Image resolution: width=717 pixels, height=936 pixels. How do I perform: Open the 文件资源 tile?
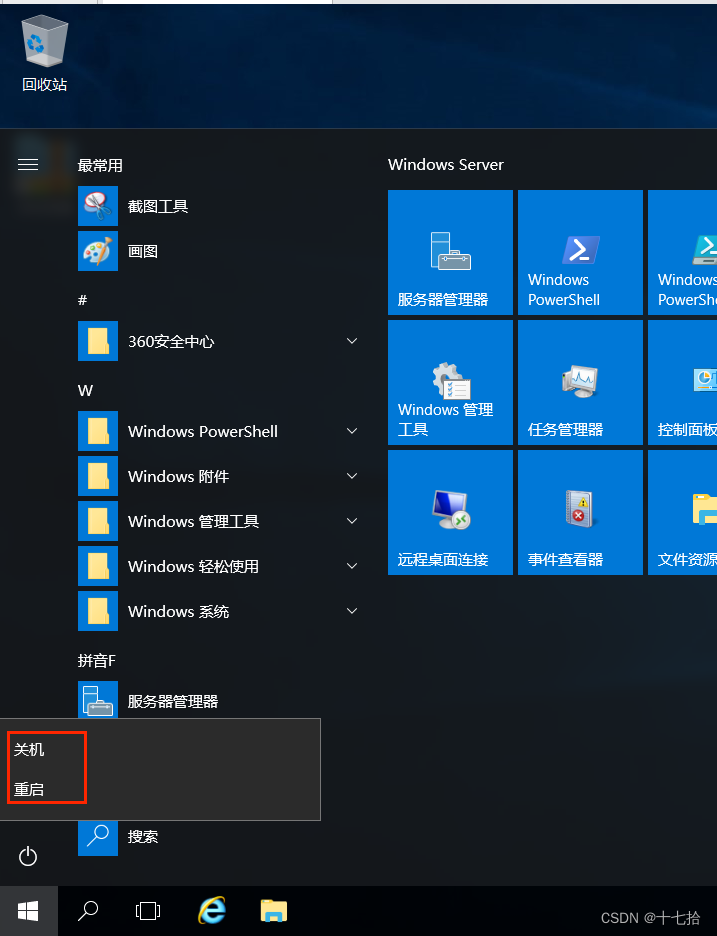pos(682,513)
